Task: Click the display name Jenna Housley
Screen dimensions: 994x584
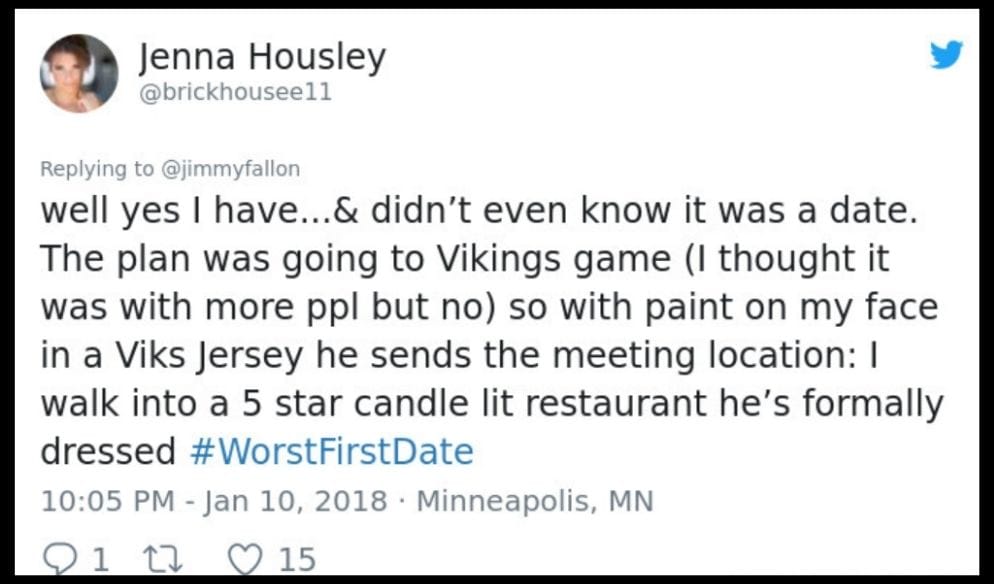Action: click(x=262, y=57)
